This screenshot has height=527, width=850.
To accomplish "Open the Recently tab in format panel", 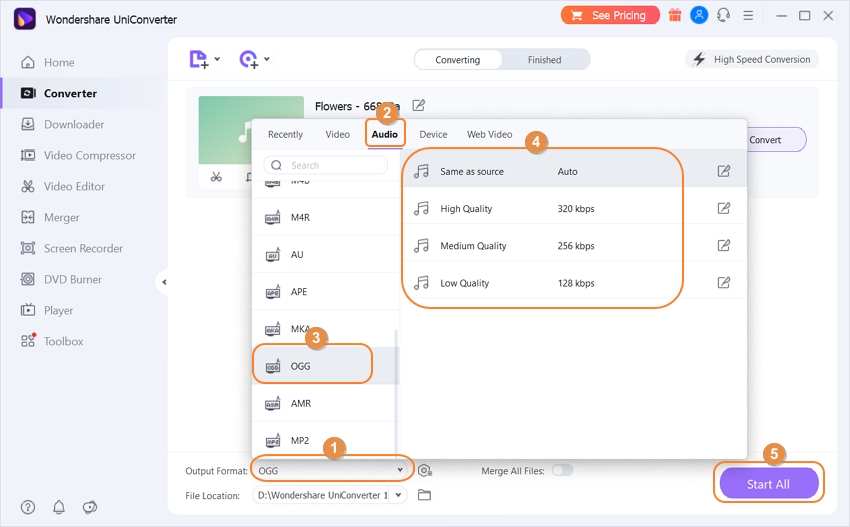I will (285, 134).
